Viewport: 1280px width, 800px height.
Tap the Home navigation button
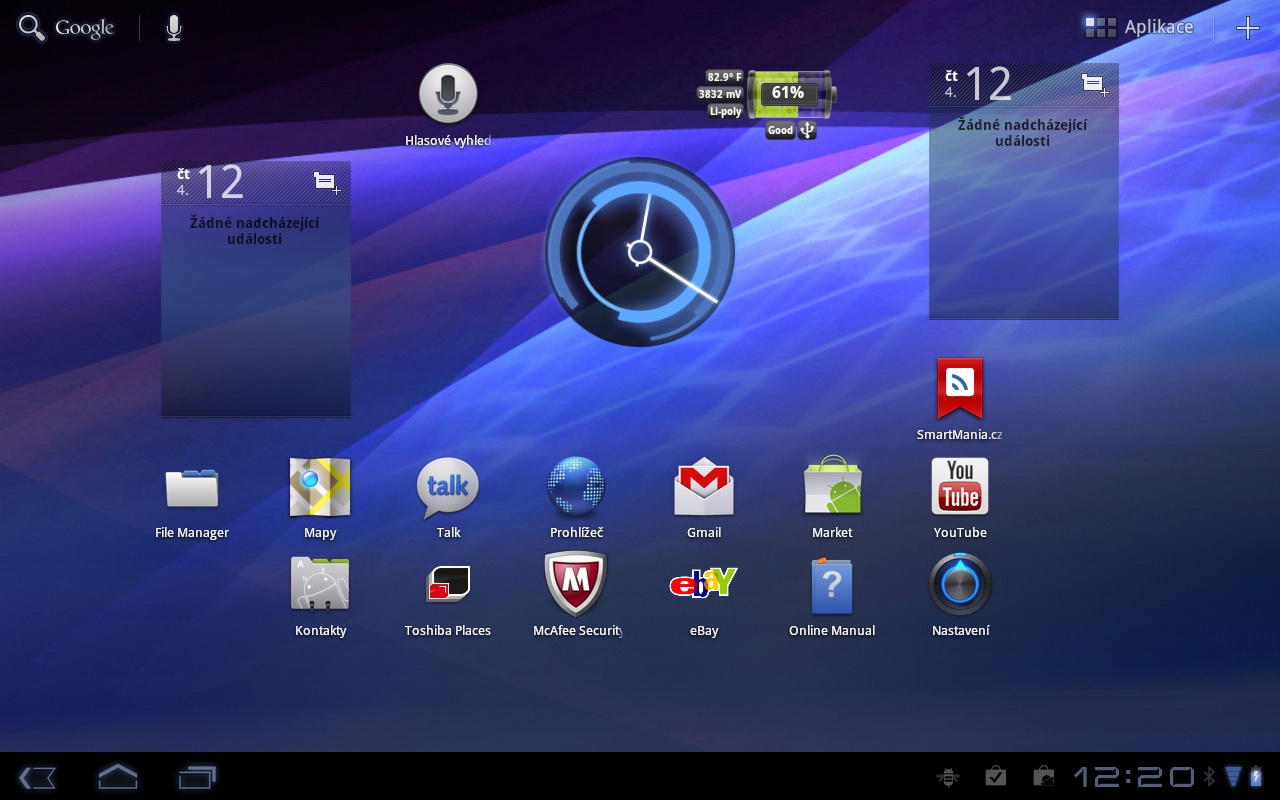[117, 776]
